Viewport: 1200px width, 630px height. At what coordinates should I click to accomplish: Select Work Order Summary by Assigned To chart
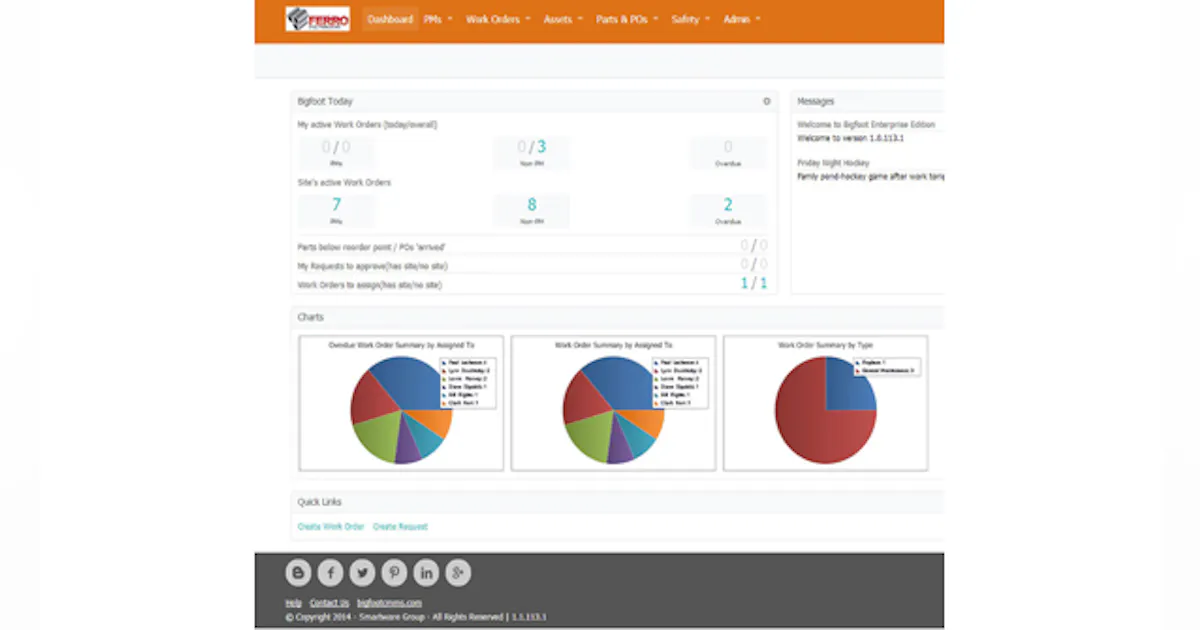coord(613,403)
